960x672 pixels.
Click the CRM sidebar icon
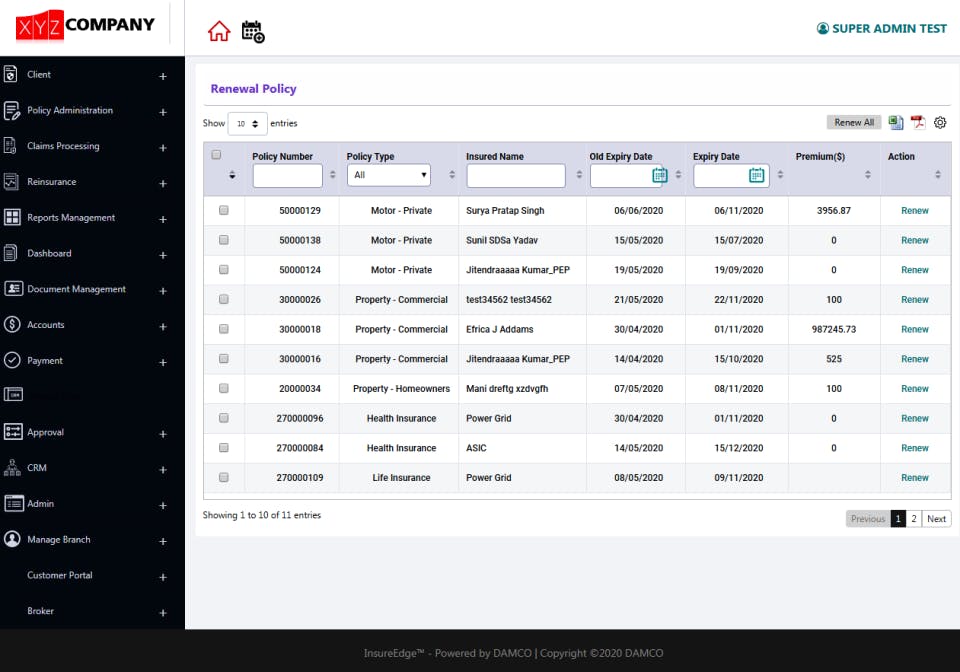coord(12,467)
